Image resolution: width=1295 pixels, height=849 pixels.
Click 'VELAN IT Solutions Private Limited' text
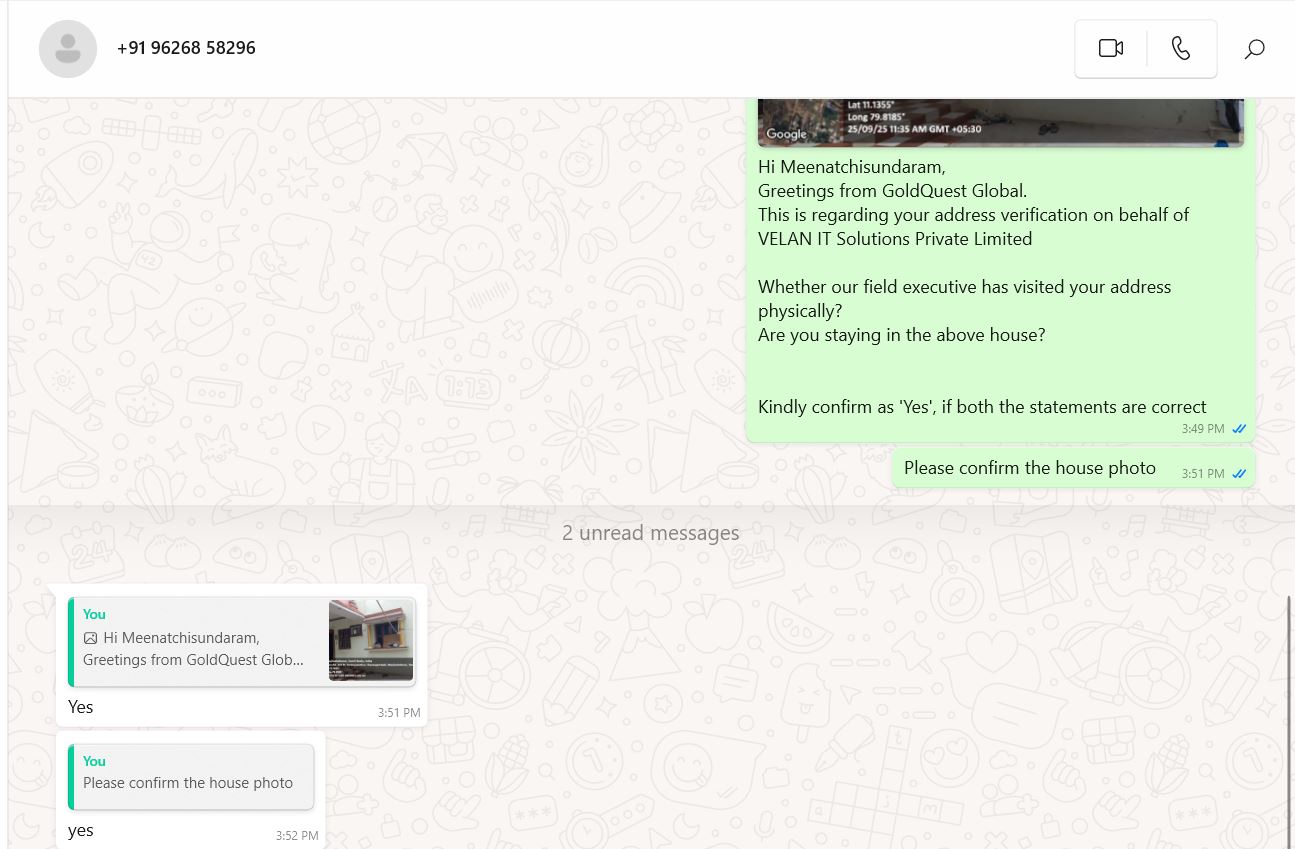click(895, 239)
